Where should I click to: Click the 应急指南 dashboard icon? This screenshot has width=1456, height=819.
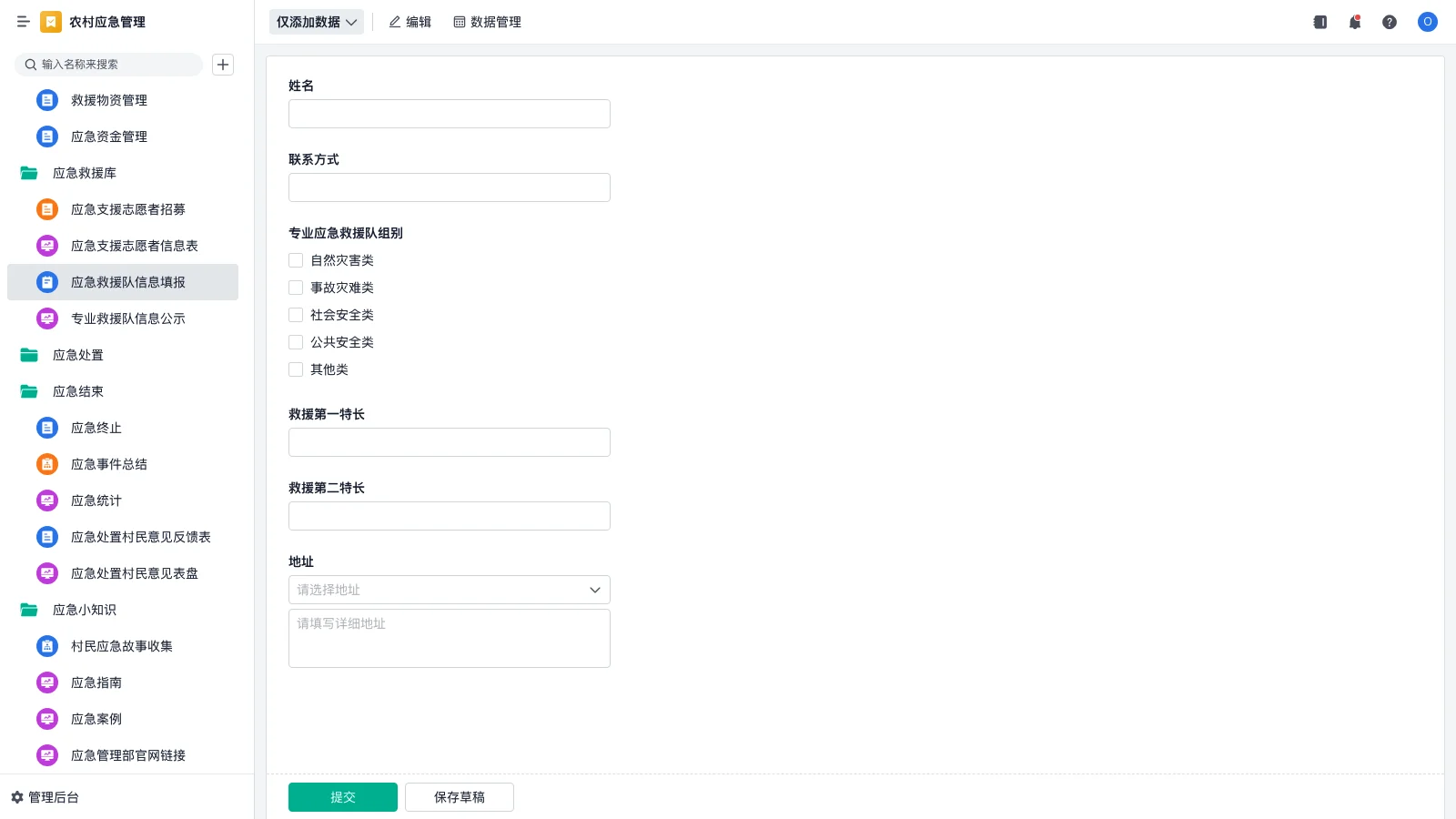pyautogui.click(x=47, y=682)
